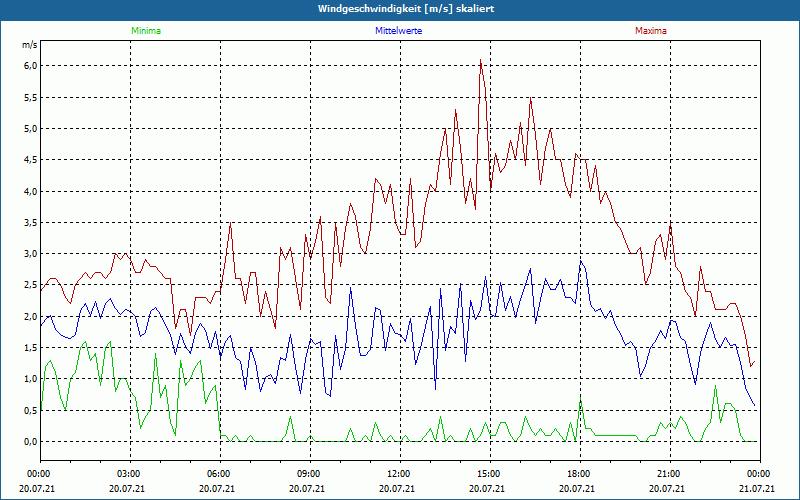The height and width of the screenshot is (500, 800).
Task: Click the '3,5' y-axis value
Action: (x=31, y=222)
